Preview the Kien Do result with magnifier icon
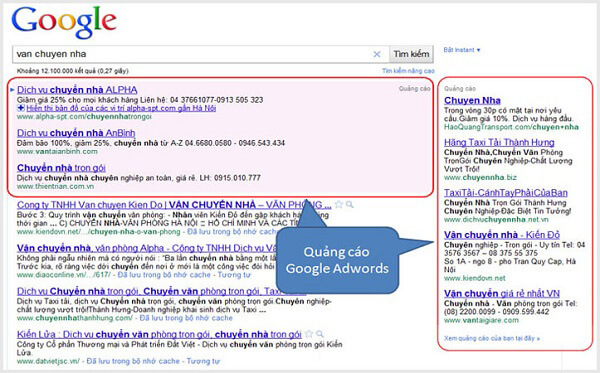Viewport: 600px width, 373px height. click(349, 205)
